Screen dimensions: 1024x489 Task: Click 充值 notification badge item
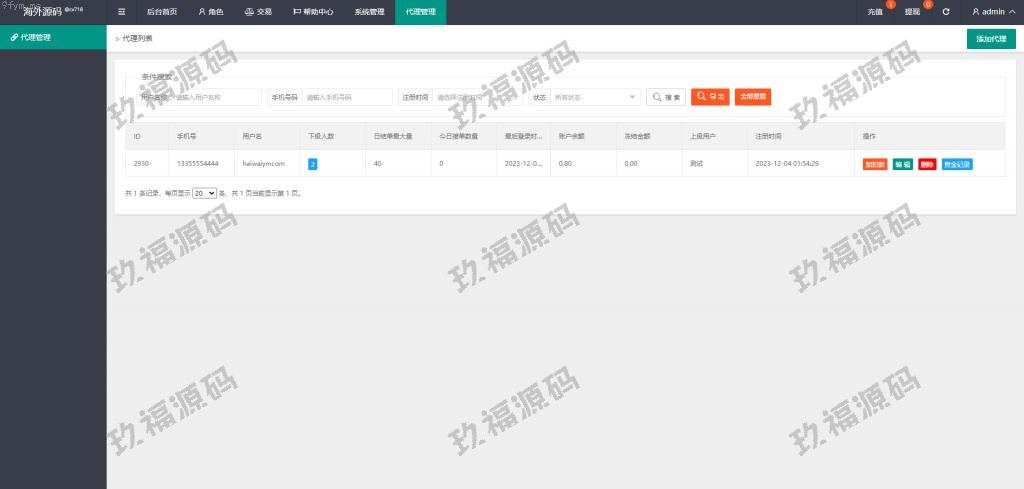coord(876,12)
